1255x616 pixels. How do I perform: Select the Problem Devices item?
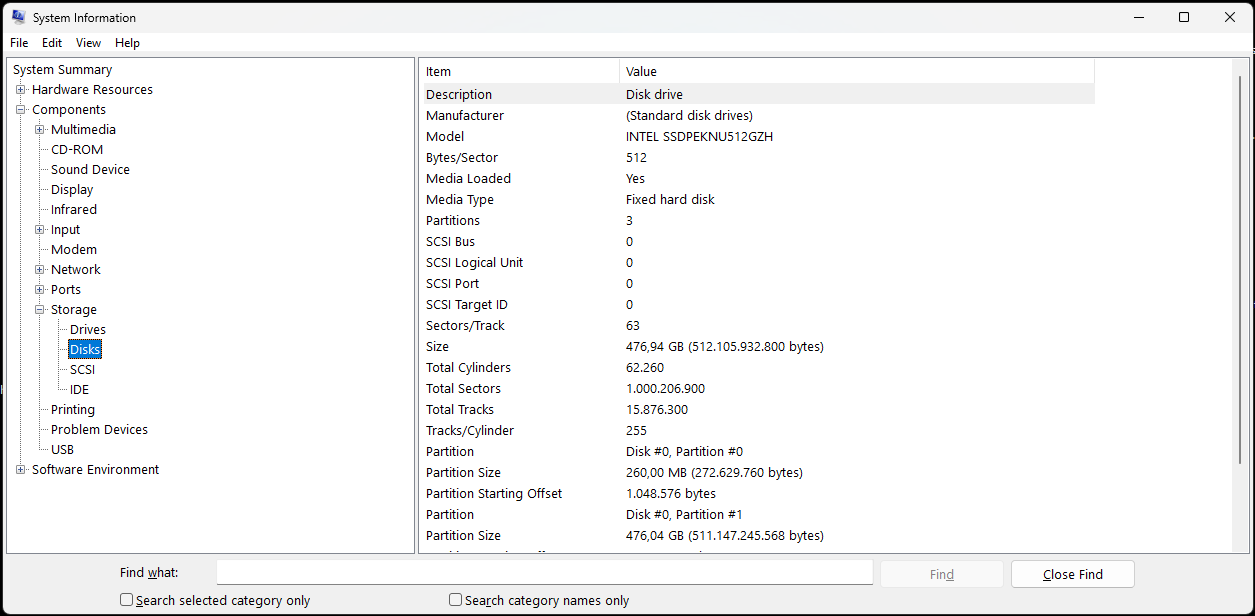[x=99, y=429]
